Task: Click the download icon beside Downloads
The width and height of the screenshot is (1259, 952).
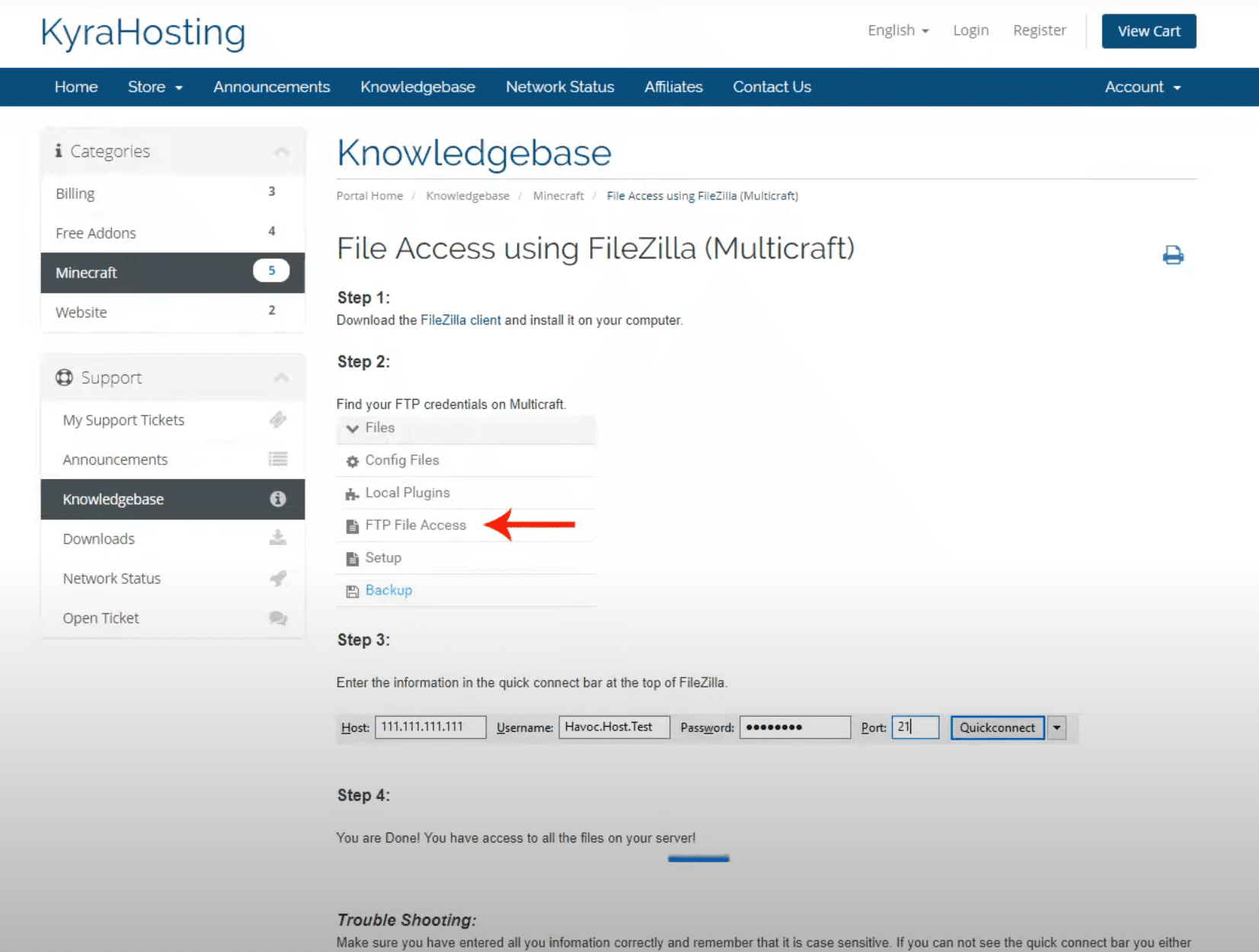Action: point(278,538)
